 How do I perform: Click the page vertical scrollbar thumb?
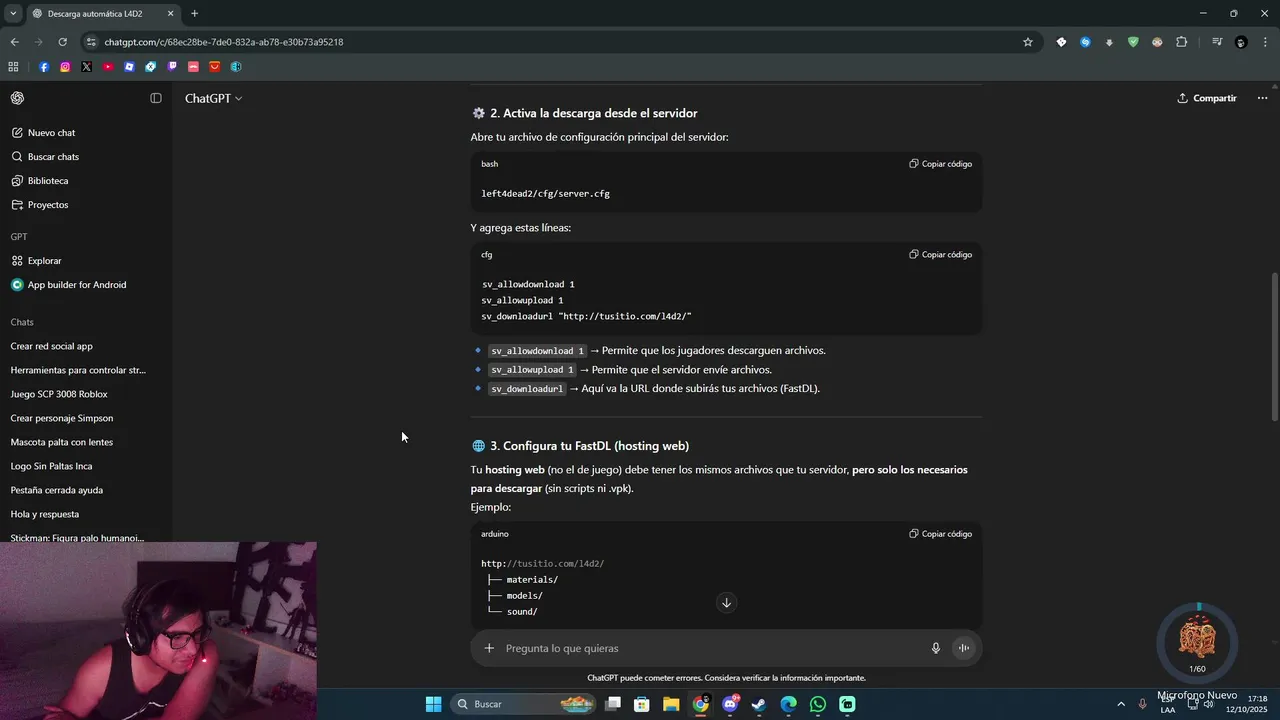click(x=1274, y=346)
